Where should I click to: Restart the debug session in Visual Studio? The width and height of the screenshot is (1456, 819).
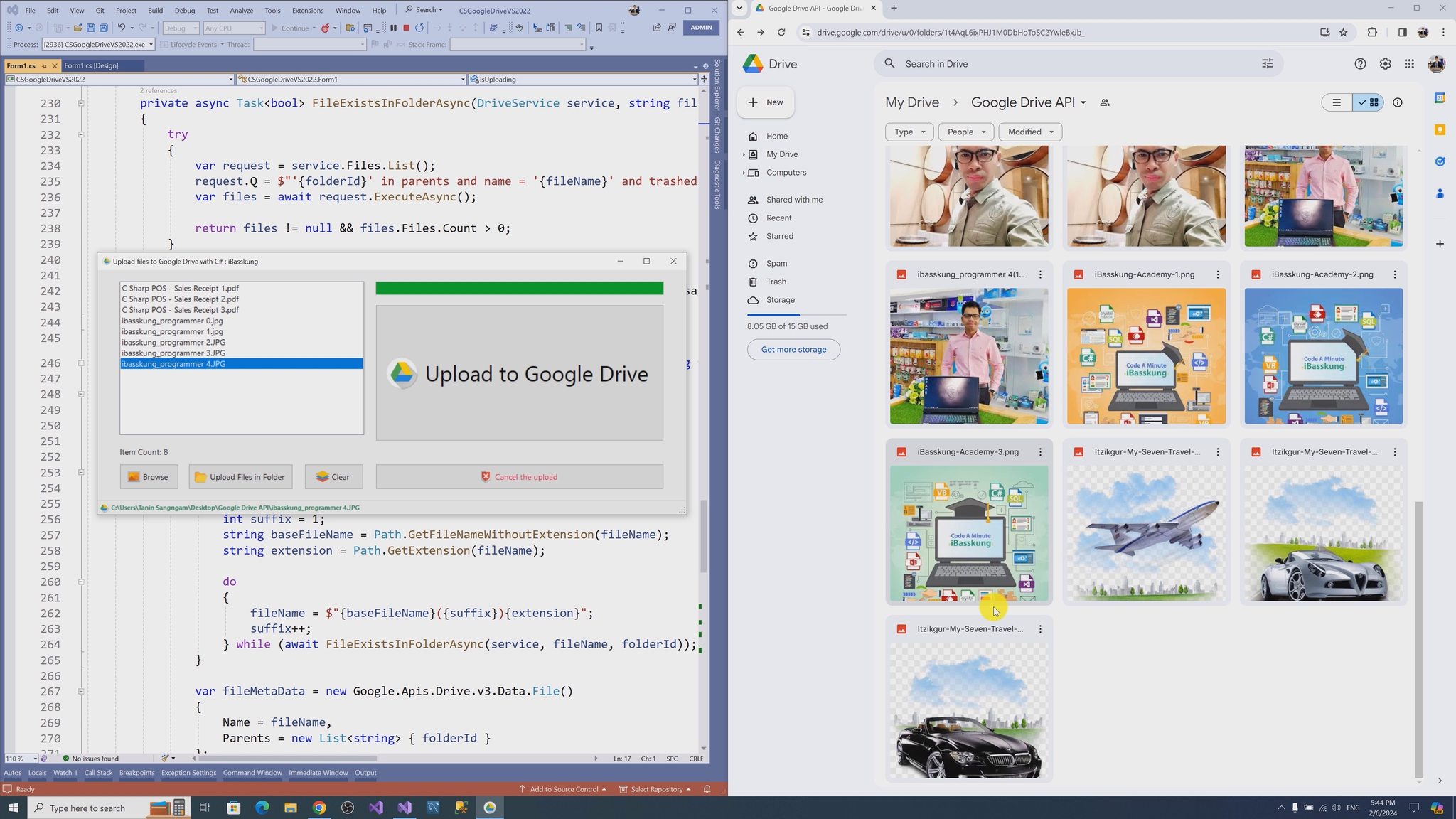419,28
